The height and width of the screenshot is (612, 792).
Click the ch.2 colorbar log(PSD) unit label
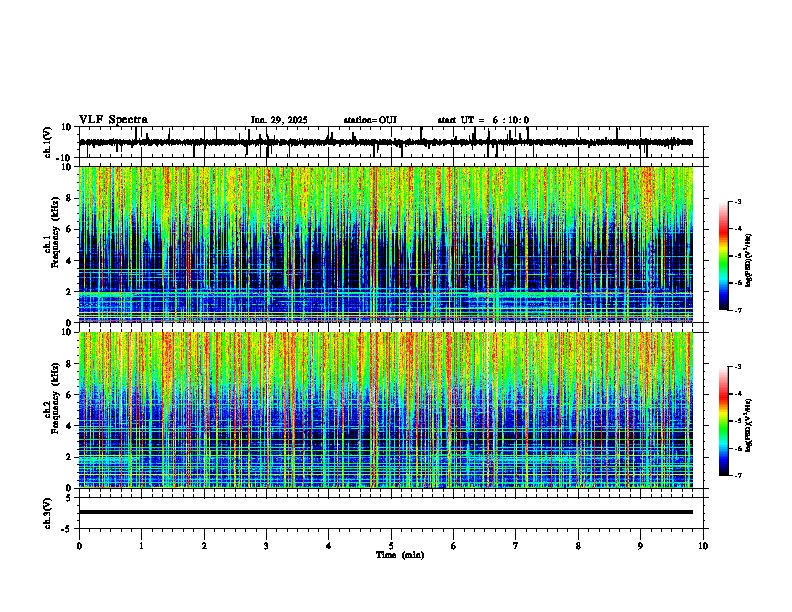coord(748,425)
